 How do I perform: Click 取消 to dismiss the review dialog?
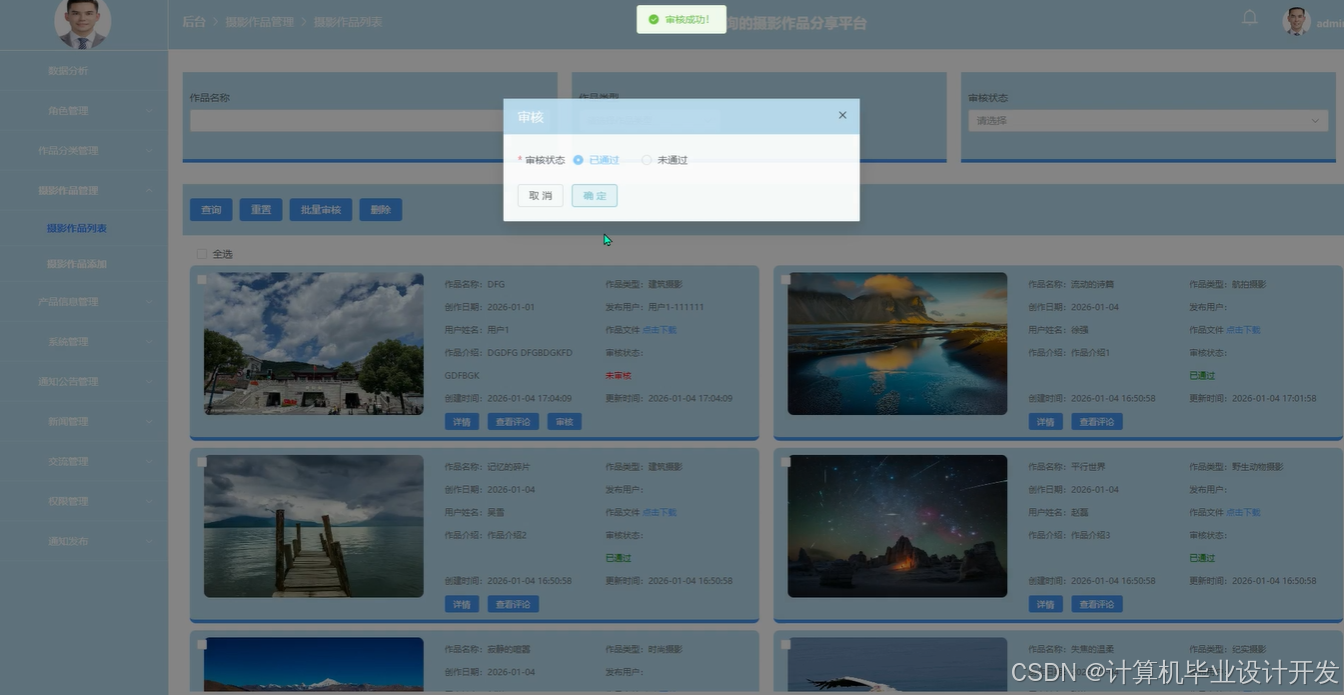pos(540,195)
